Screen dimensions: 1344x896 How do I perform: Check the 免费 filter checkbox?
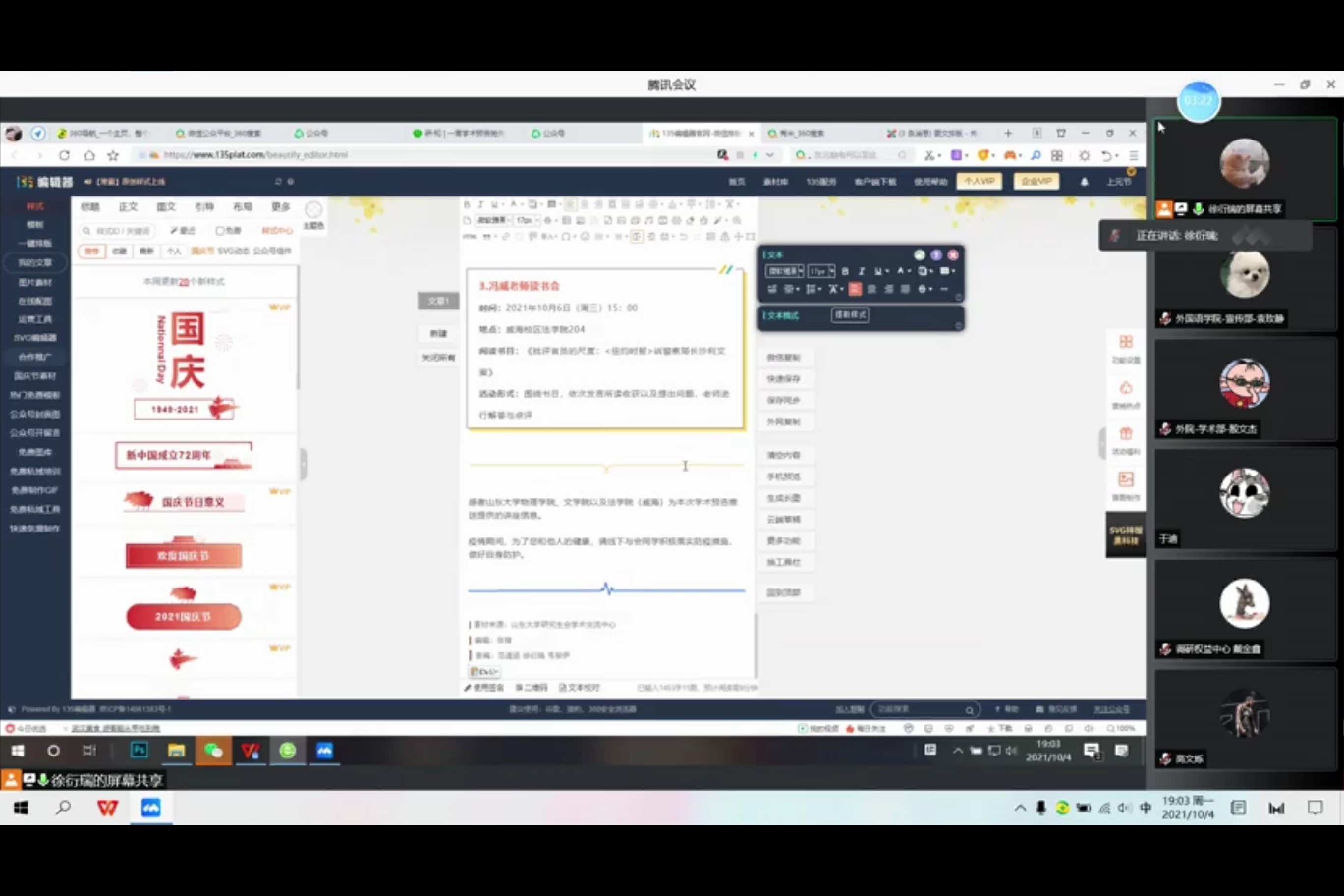pos(220,231)
